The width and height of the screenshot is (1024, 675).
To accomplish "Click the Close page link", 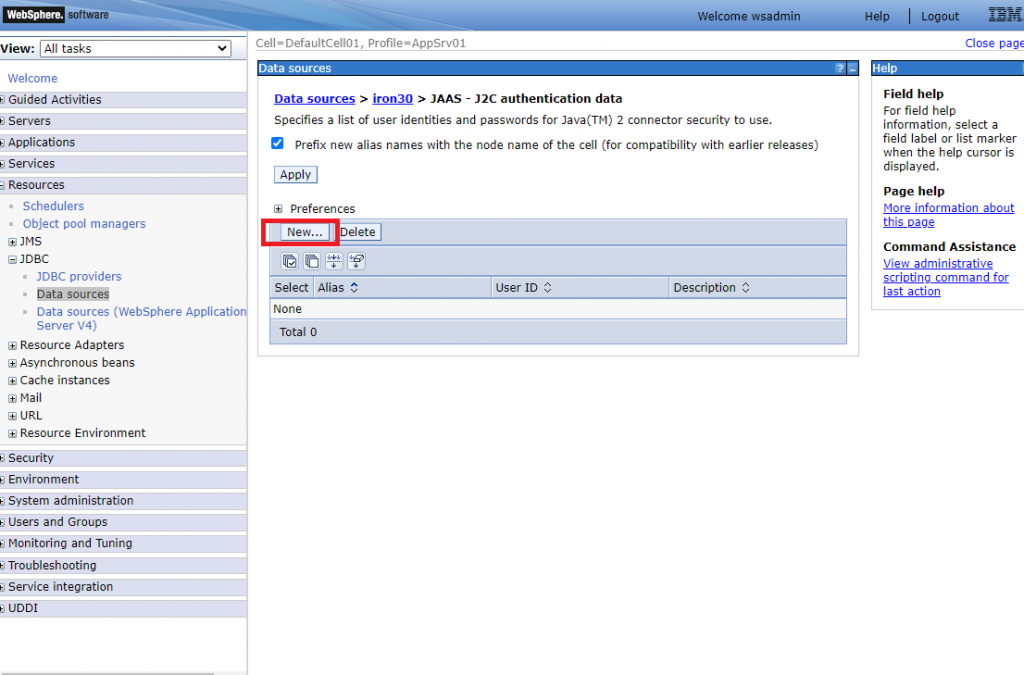I will 994,43.
